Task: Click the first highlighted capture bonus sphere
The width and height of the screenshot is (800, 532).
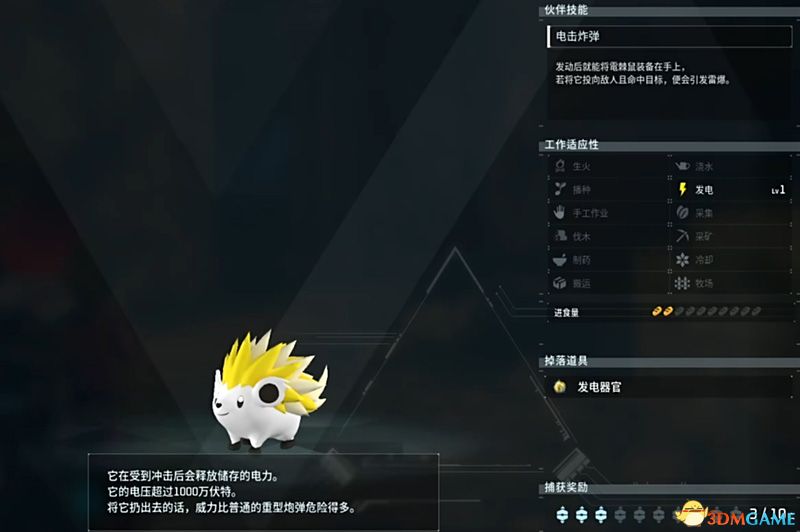Action: click(x=562, y=515)
